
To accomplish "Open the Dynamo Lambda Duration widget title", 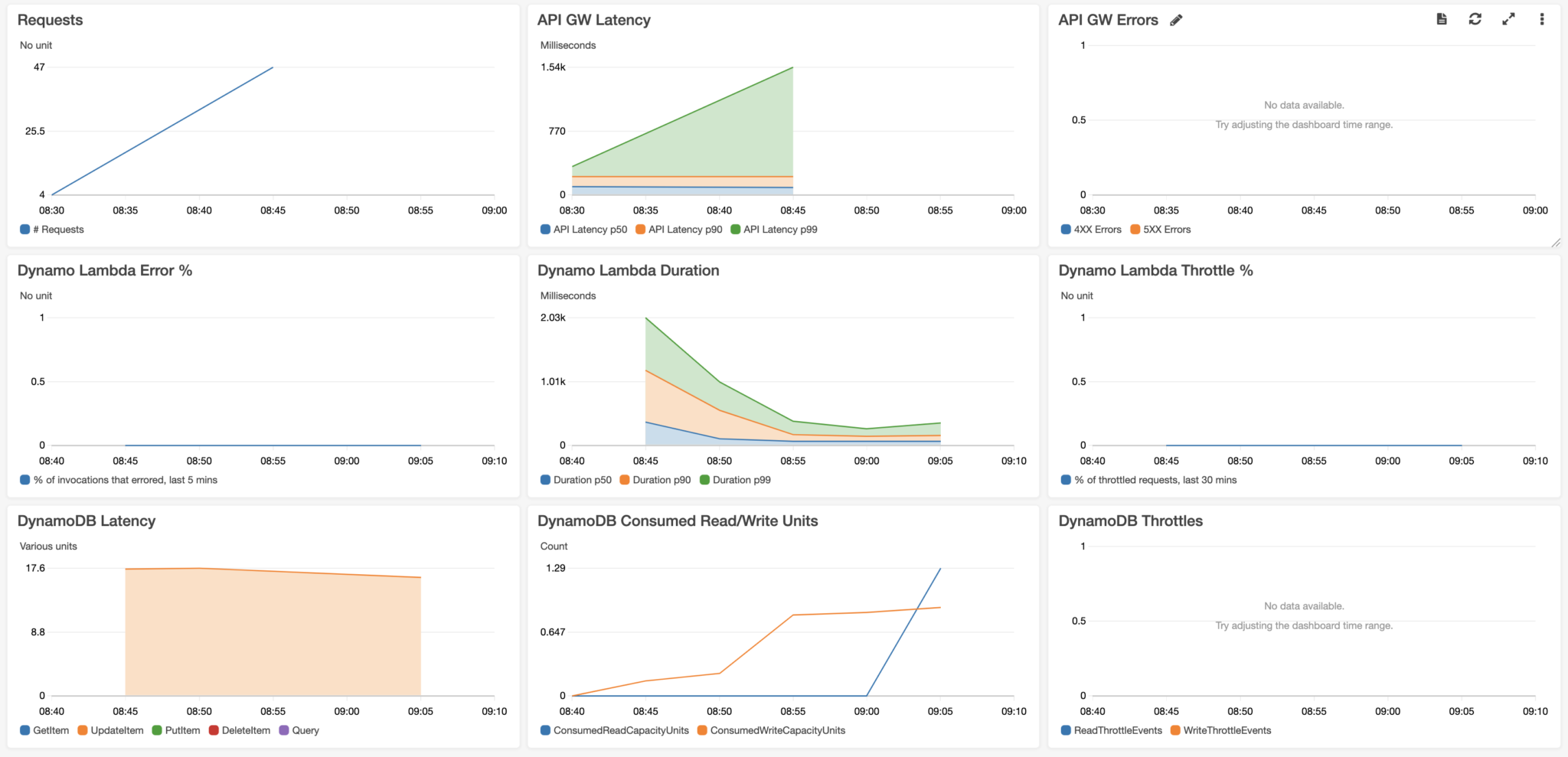I will point(629,270).
